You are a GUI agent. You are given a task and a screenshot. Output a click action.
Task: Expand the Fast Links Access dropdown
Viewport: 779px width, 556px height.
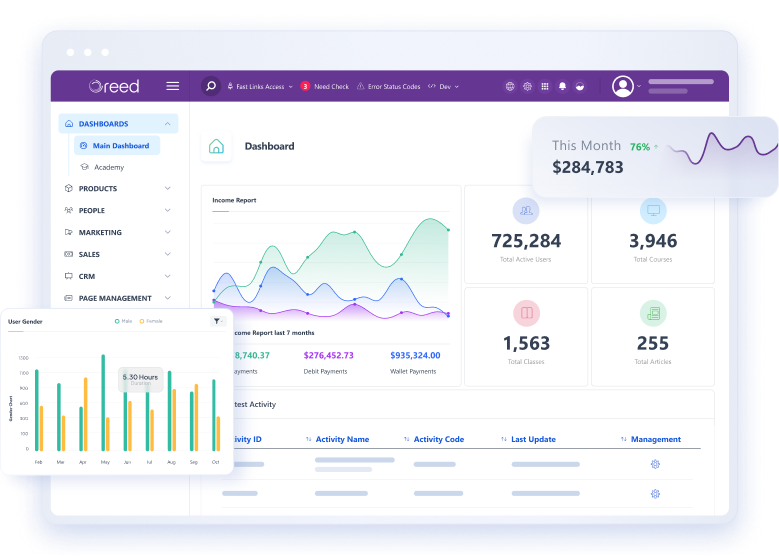(260, 87)
